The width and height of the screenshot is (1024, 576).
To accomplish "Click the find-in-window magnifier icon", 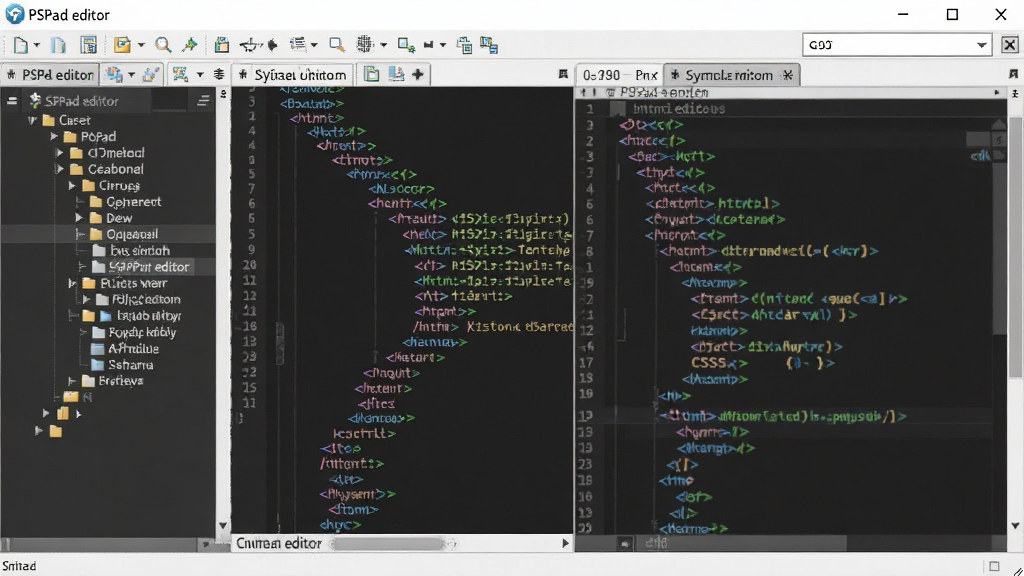I will coord(336,45).
